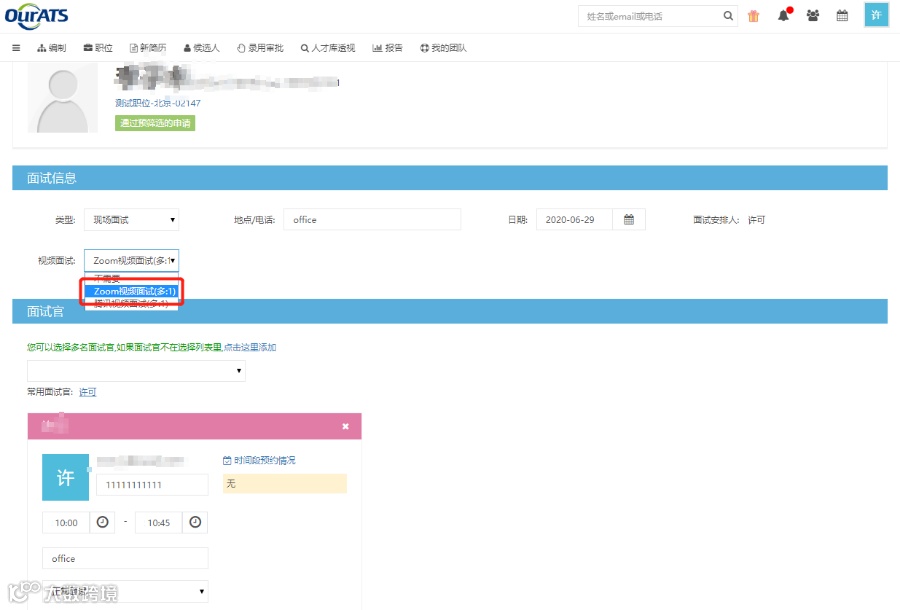Click the end time field 10:45
Viewport: 900px width, 610px height.
tap(159, 523)
